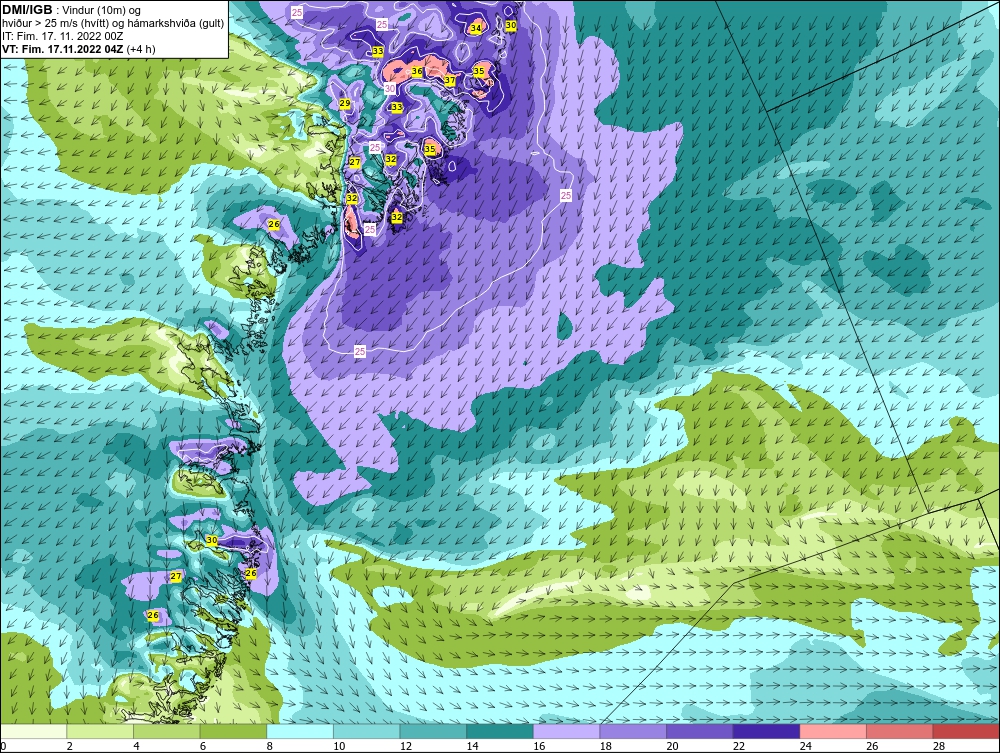The height and width of the screenshot is (753, 1000).
Task: Click the 8–10 light cyan legend swatch
Action: [300, 731]
